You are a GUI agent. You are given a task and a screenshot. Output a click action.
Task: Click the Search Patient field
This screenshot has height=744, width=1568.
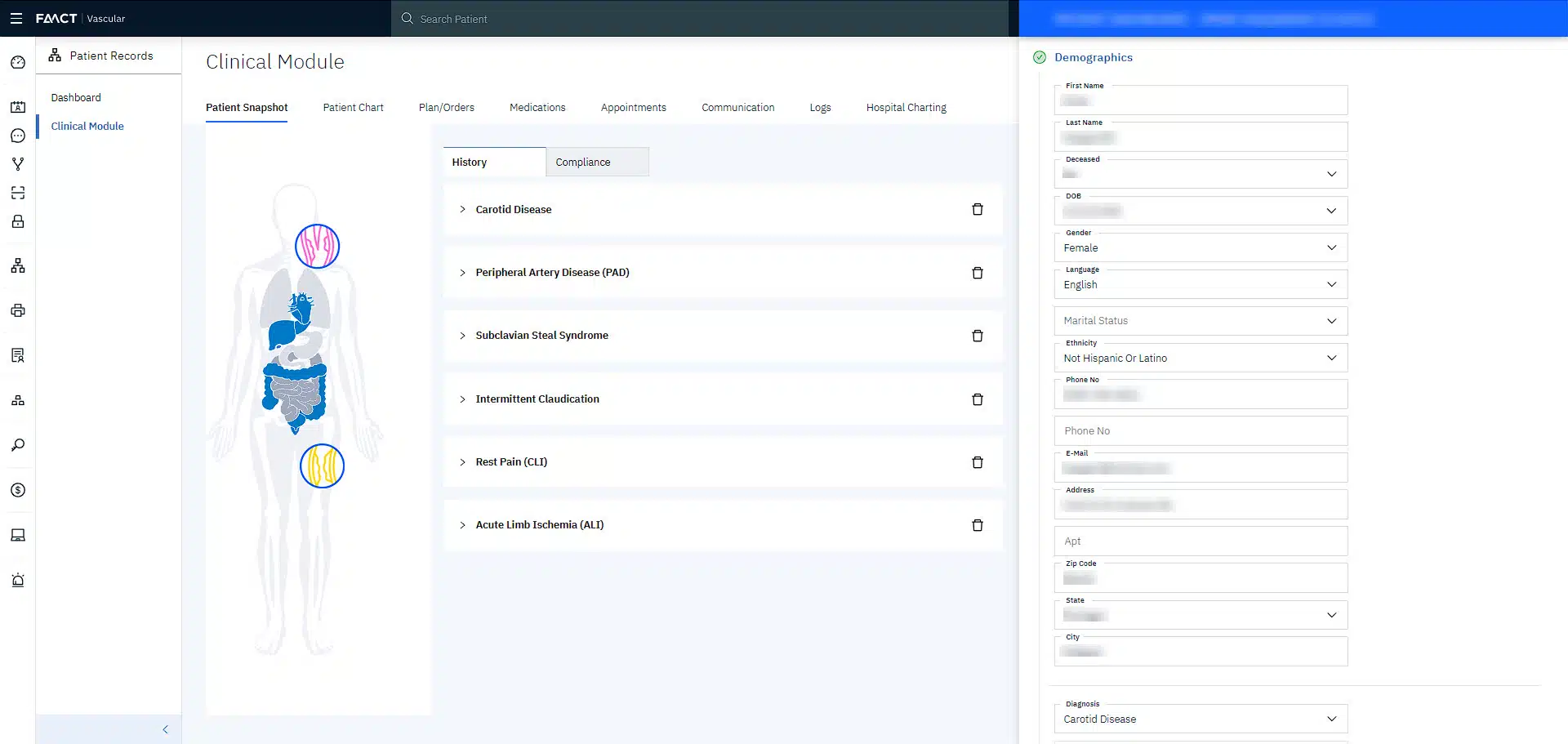pos(700,19)
